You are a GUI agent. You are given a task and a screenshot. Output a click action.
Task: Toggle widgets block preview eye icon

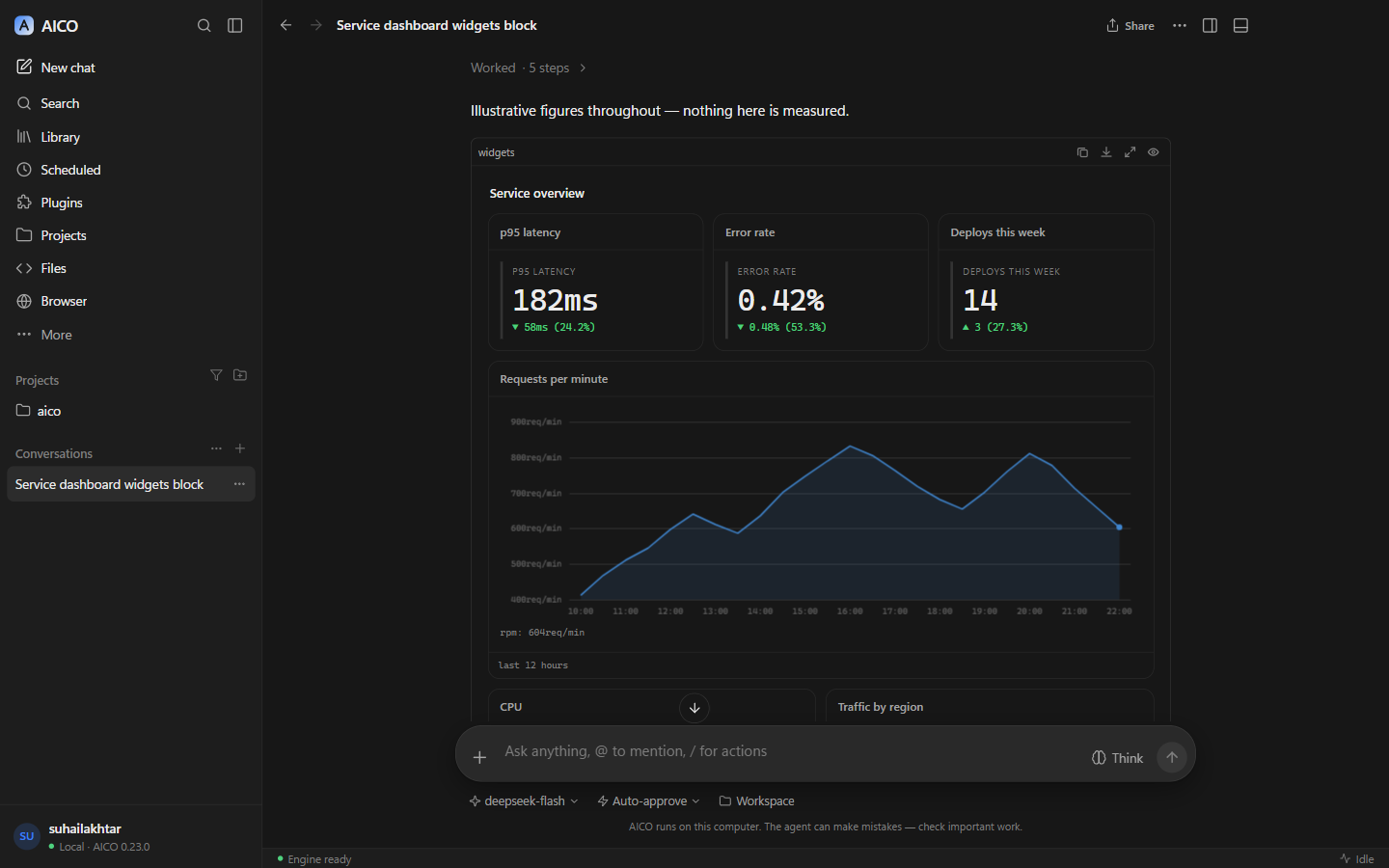click(1154, 152)
